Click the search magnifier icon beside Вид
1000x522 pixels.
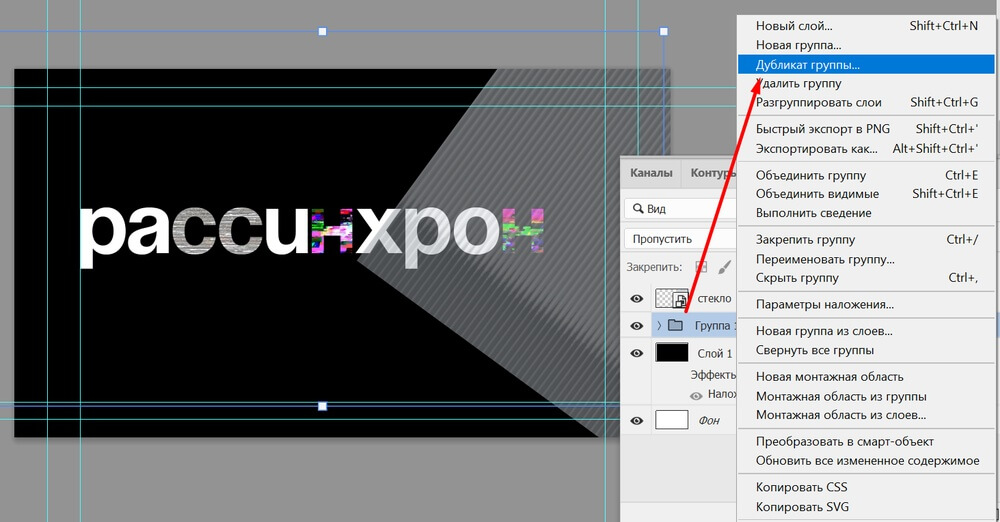click(x=638, y=209)
